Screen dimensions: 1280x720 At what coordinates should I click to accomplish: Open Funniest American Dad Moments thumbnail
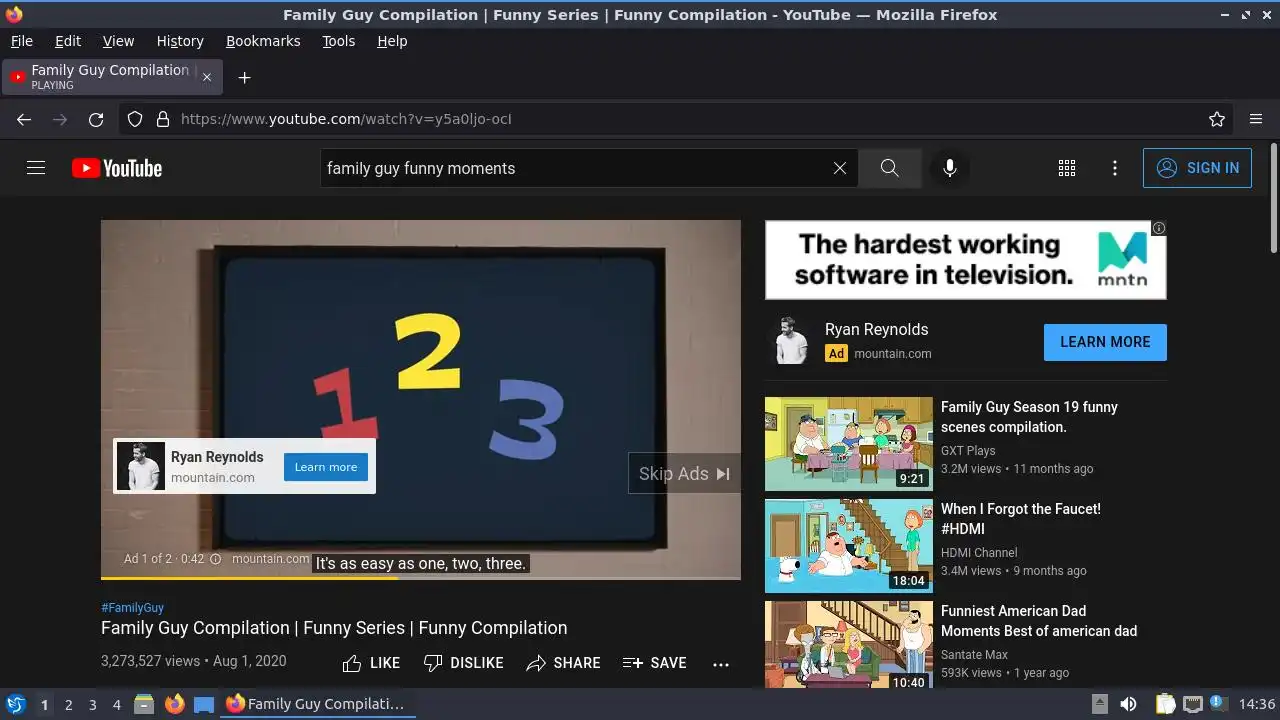(x=849, y=644)
